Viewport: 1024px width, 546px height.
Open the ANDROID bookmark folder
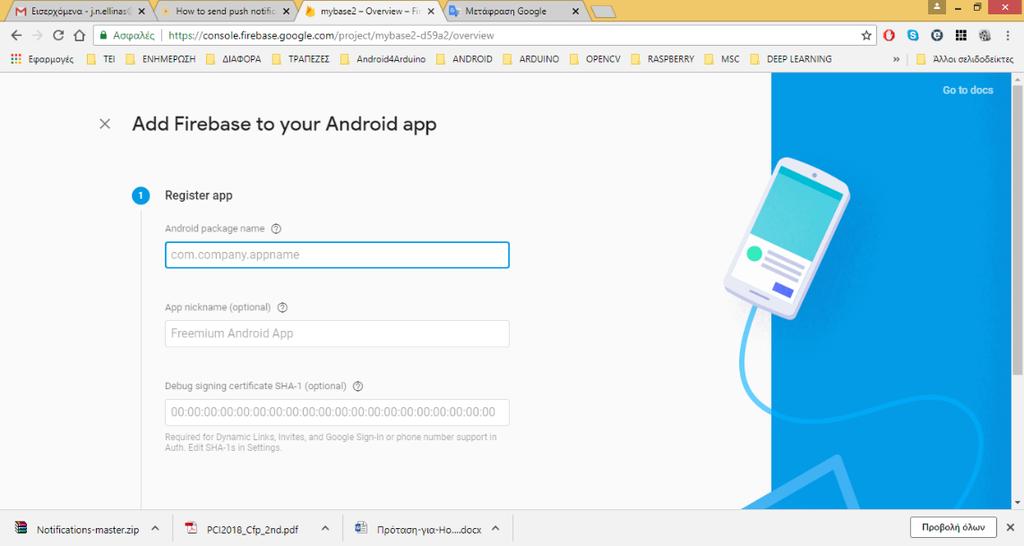[464, 59]
